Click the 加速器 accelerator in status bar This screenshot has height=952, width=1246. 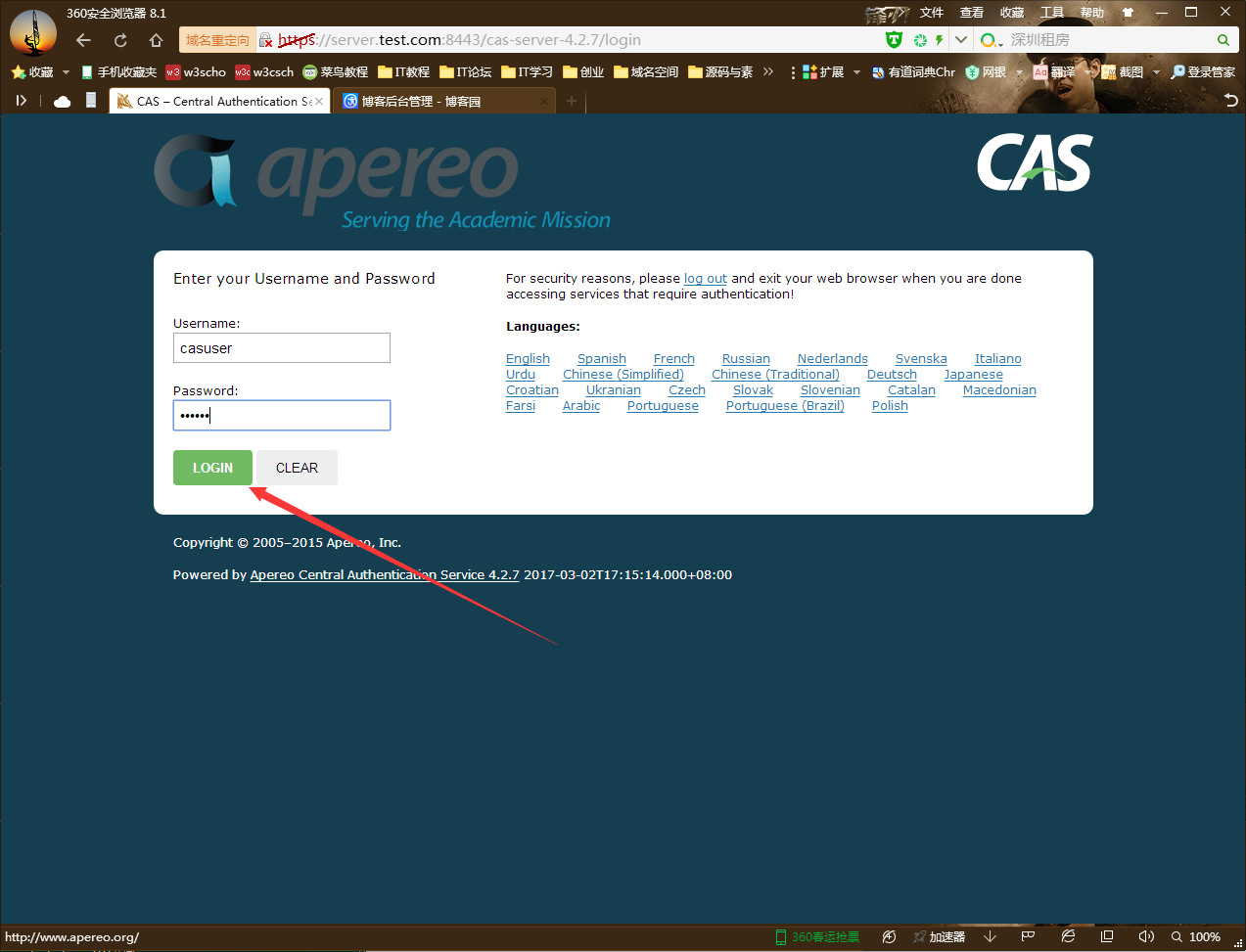pos(940,937)
